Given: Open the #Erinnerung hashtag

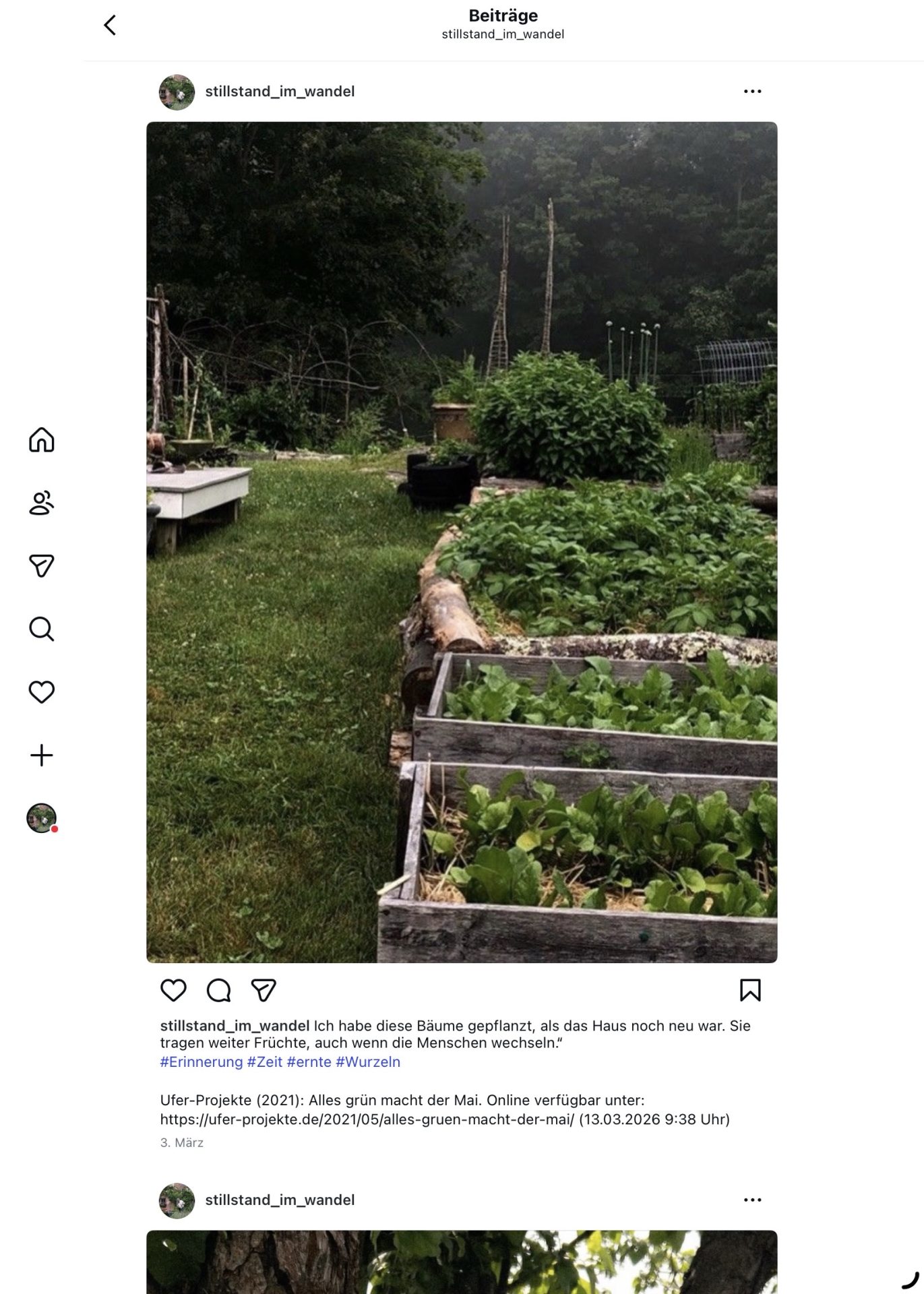Looking at the screenshot, I should coord(201,1062).
